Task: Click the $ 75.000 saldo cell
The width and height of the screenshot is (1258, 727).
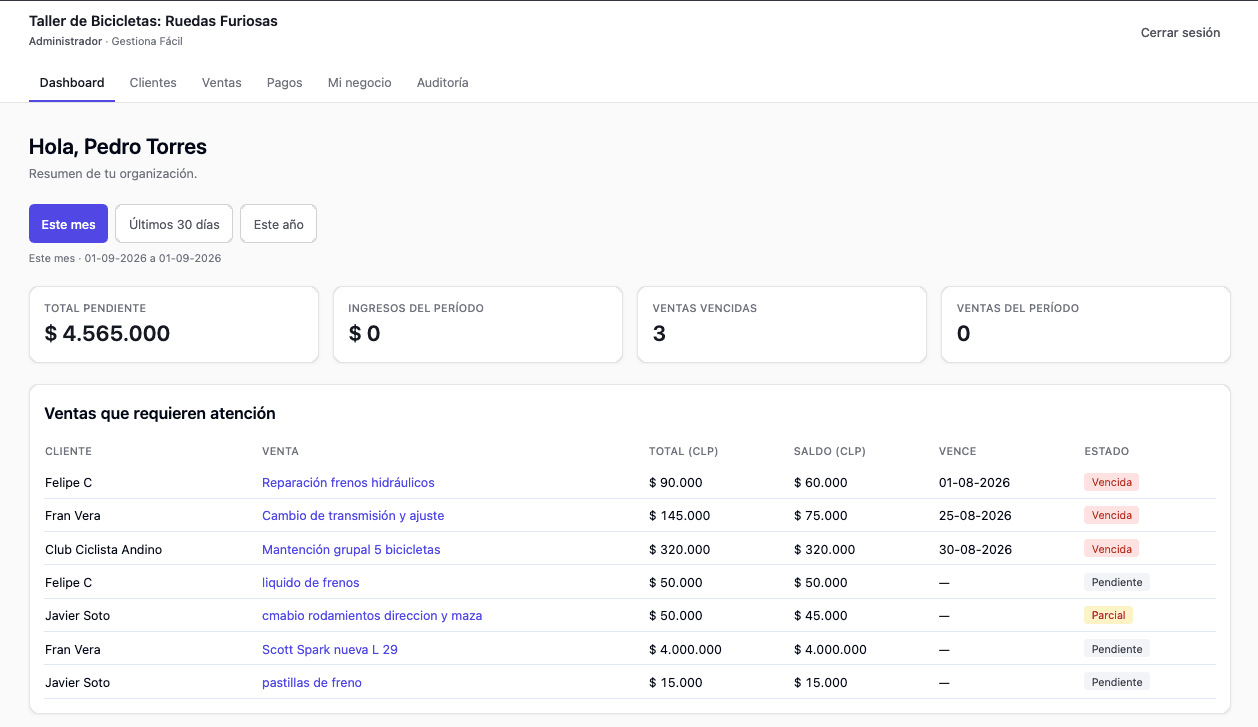Action: [820, 516]
